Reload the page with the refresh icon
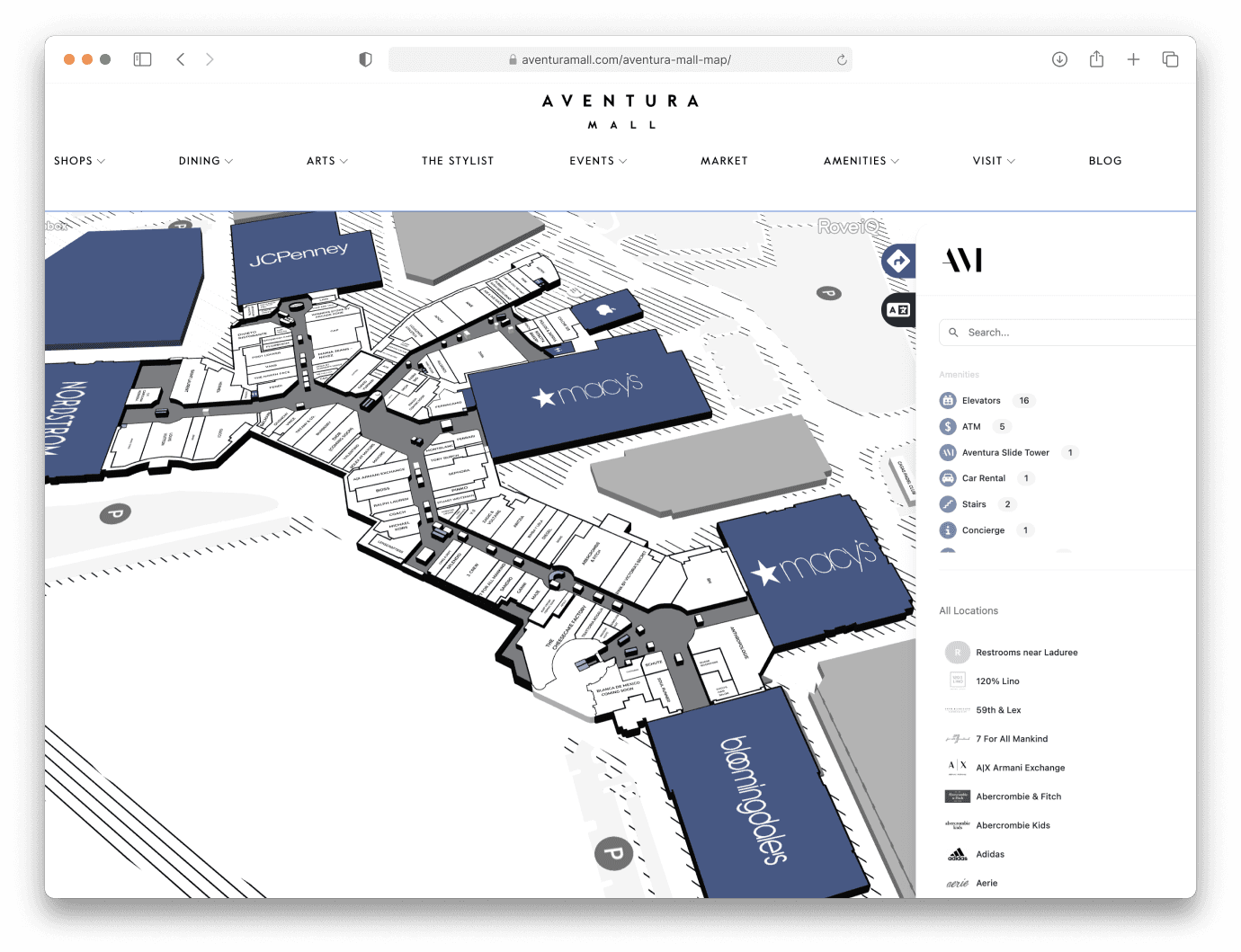Viewport: 1241px width, 952px height. (x=842, y=59)
